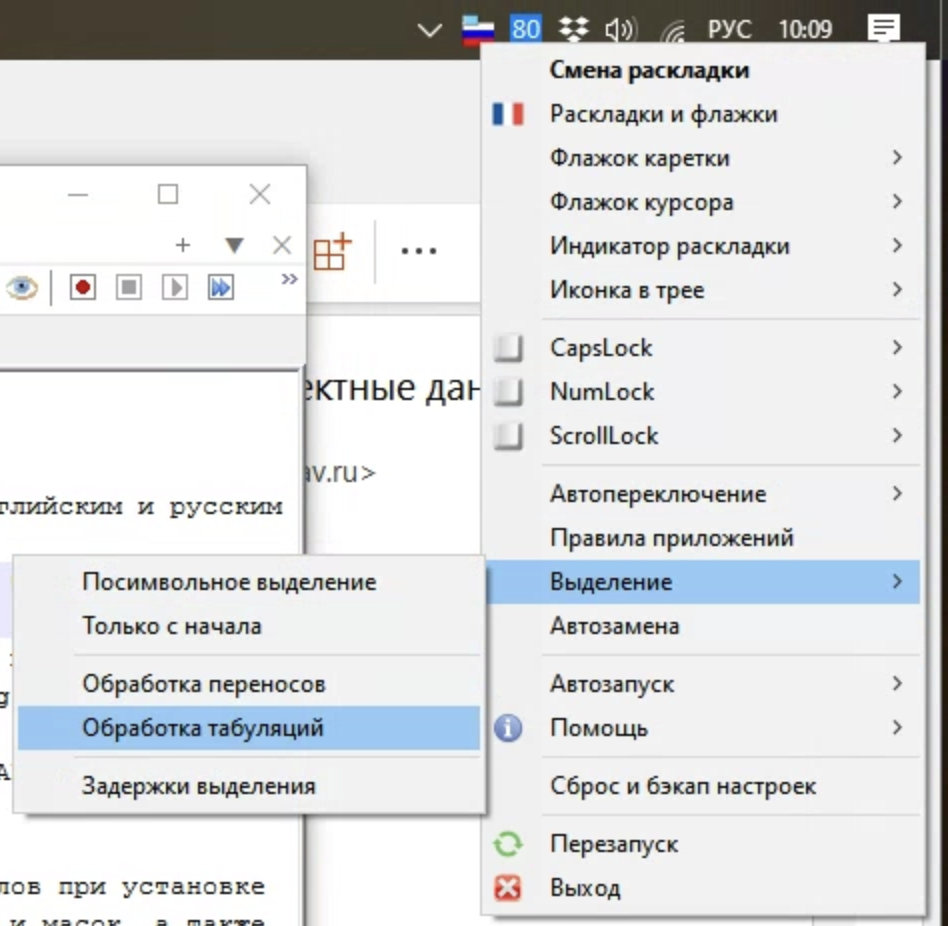The width and height of the screenshot is (948, 926).
Task: Open CapsLock submenu
Action: (703, 348)
